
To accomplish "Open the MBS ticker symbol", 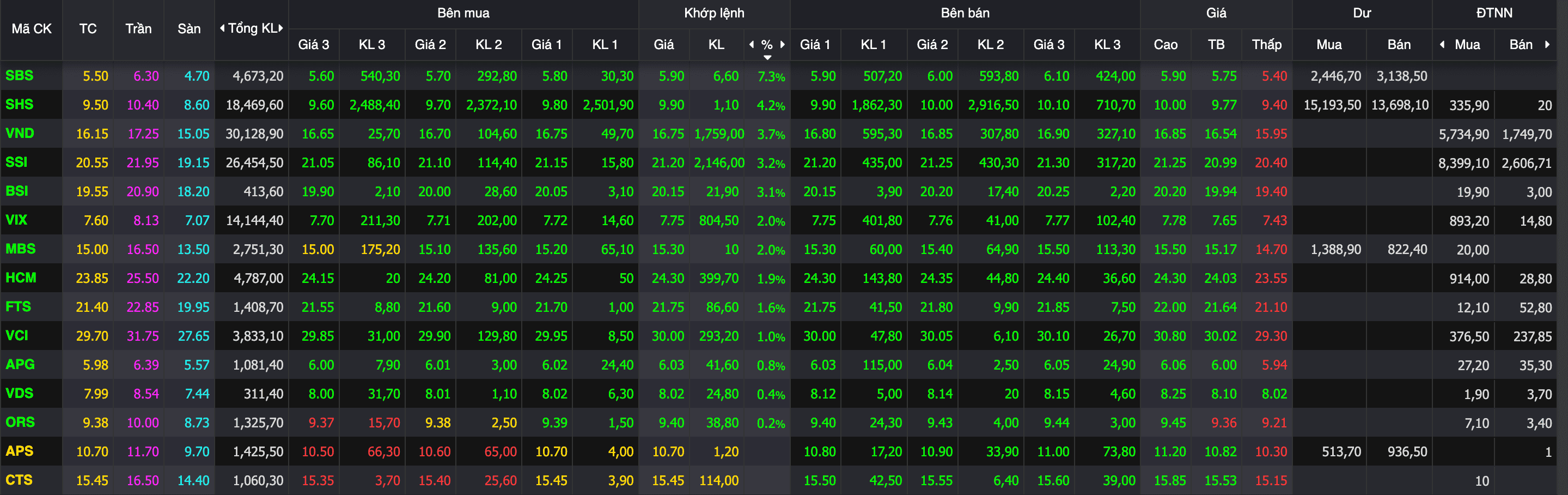I will point(20,249).
